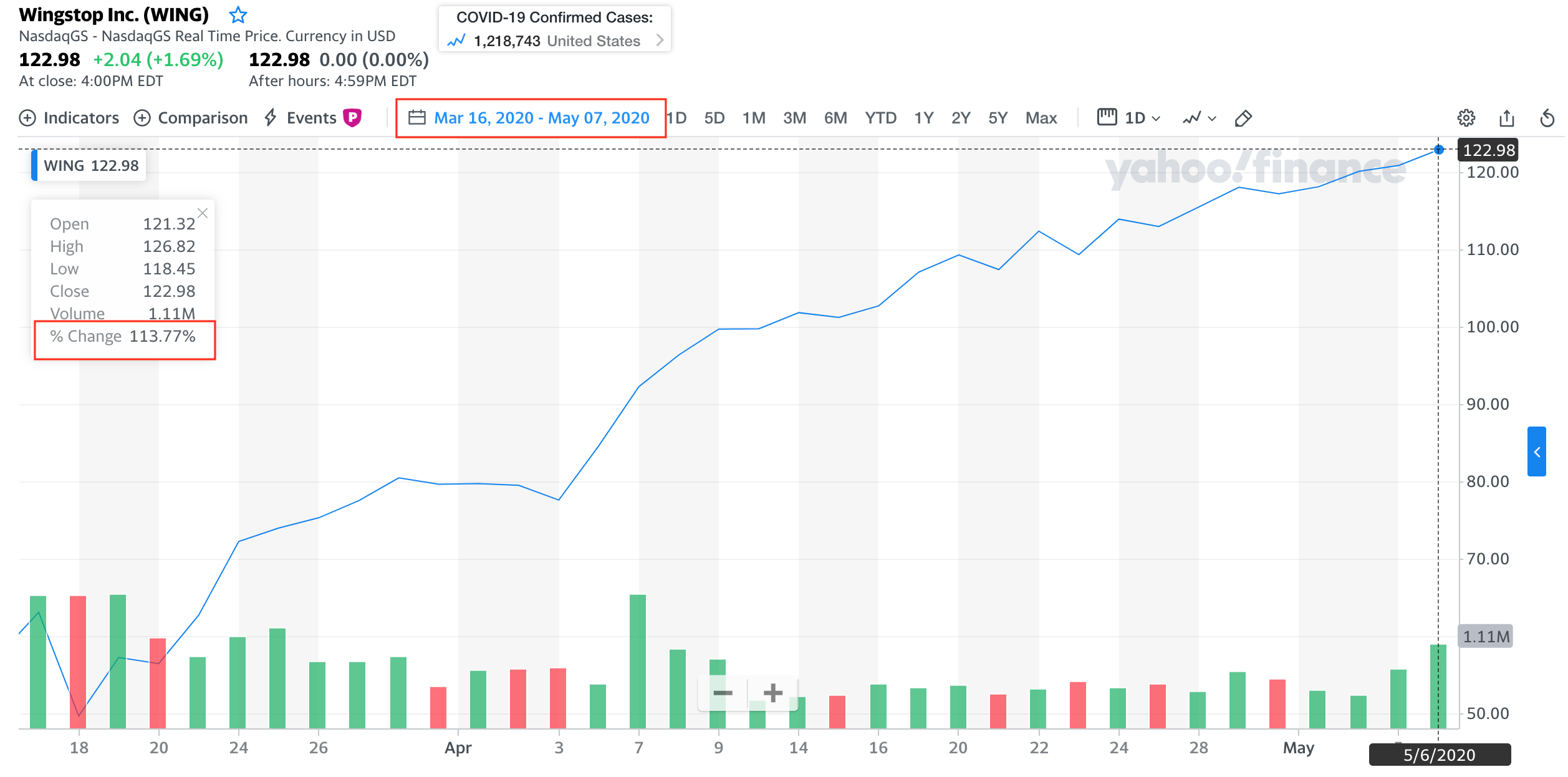The height and width of the screenshot is (777, 1568).
Task: Expand the blue side panel arrow
Action: (1537, 452)
